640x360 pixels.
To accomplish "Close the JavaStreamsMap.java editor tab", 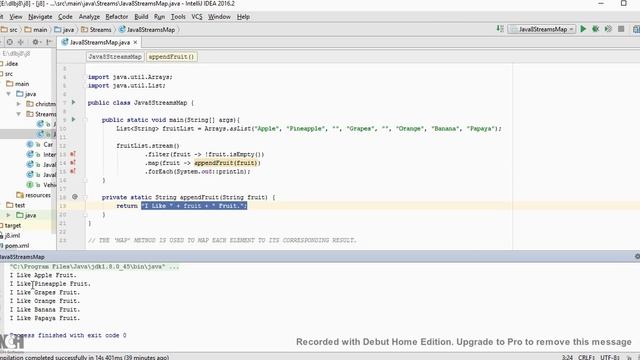I will (136, 42).
